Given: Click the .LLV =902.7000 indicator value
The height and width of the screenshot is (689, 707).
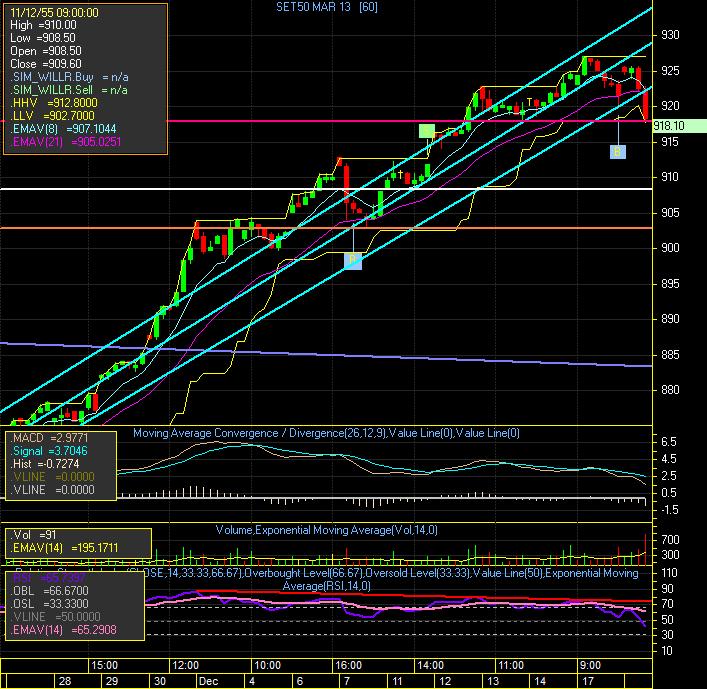Looking at the screenshot, I should tap(53, 116).
